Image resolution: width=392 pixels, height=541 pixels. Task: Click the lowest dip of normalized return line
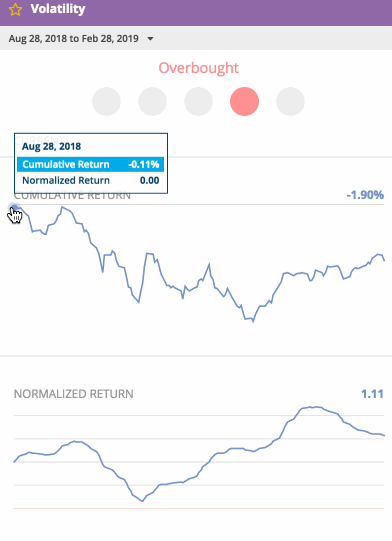(x=142, y=501)
